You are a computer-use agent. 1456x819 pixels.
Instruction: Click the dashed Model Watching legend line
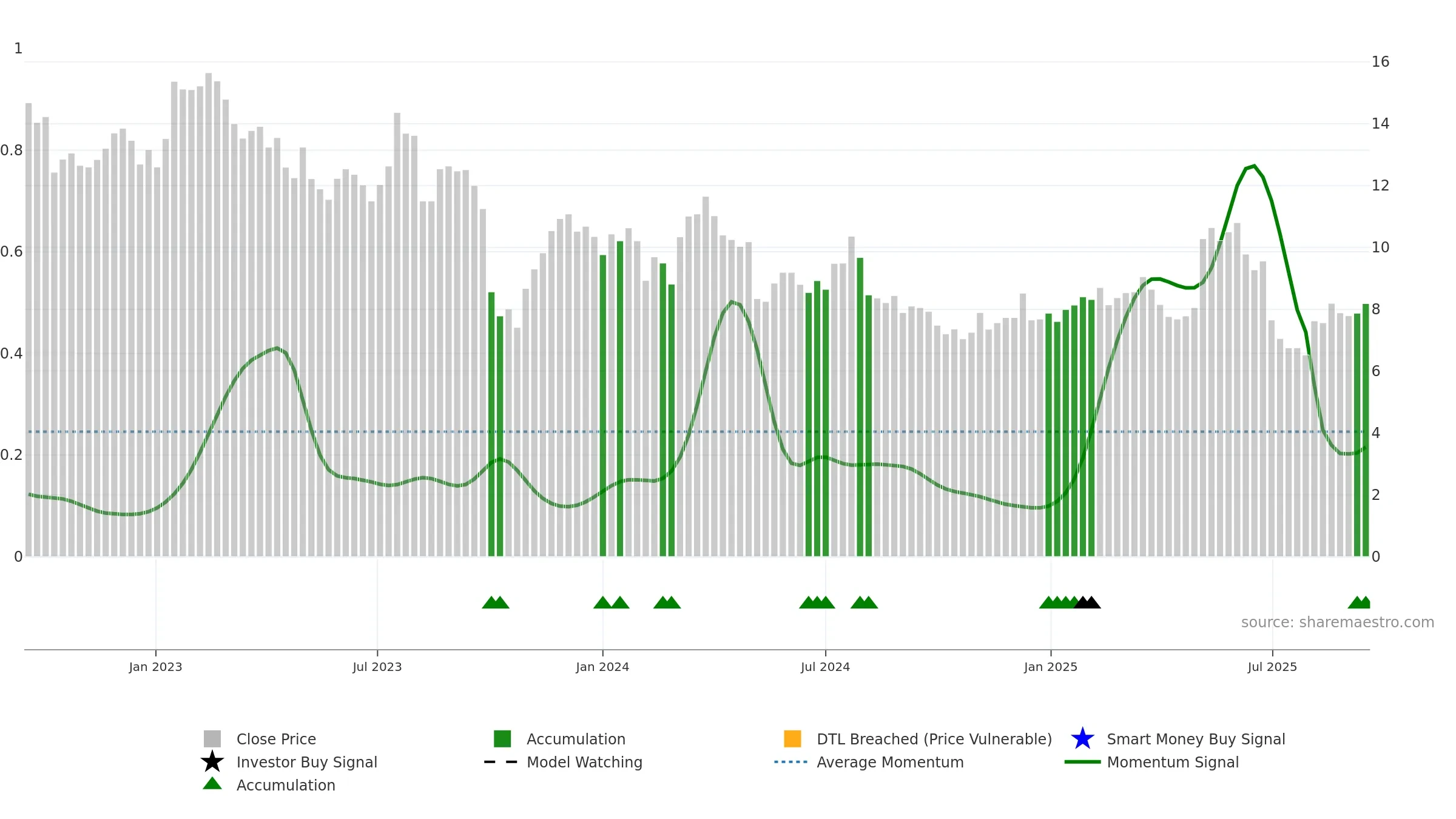pos(501,762)
